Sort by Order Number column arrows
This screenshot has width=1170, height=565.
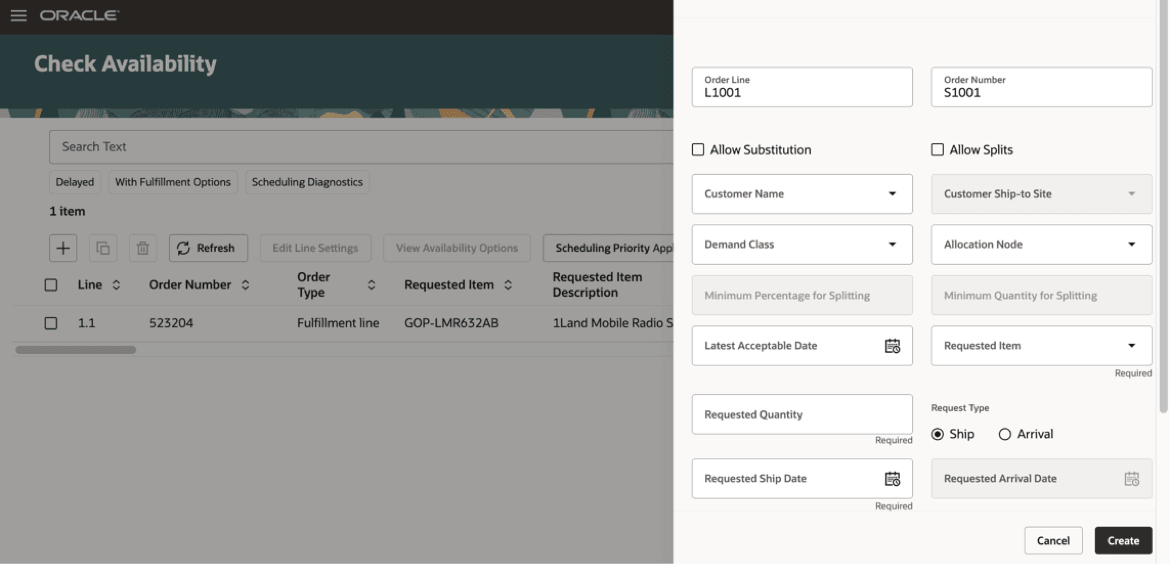click(x=245, y=284)
